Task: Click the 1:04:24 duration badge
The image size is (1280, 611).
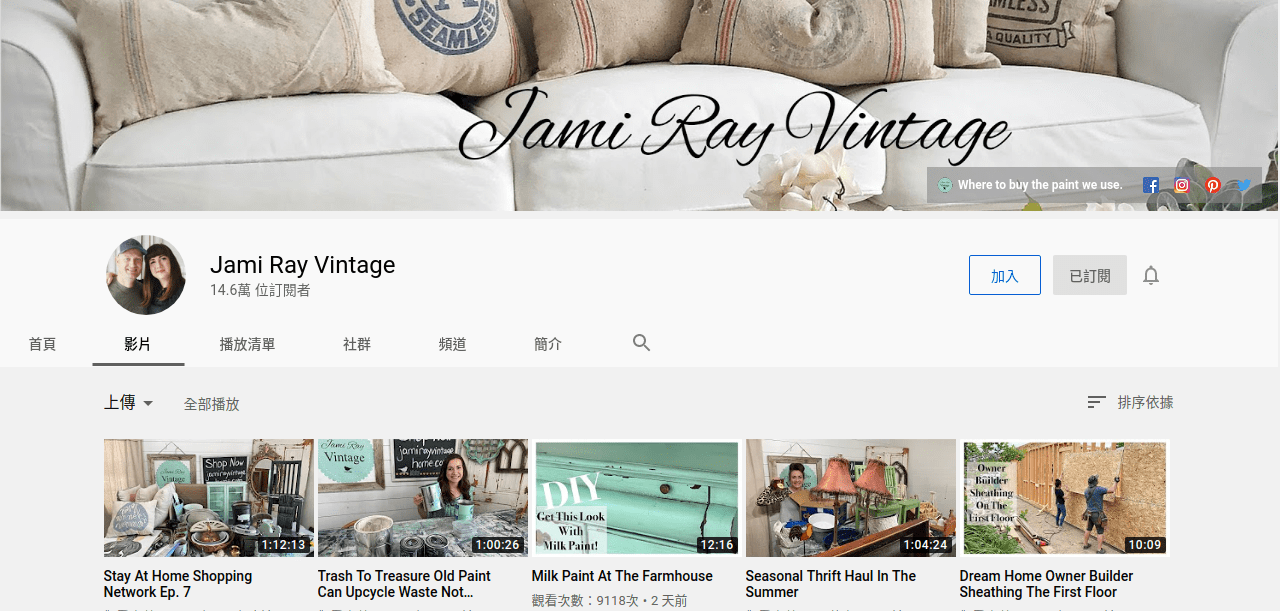Action: [x=925, y=545]
